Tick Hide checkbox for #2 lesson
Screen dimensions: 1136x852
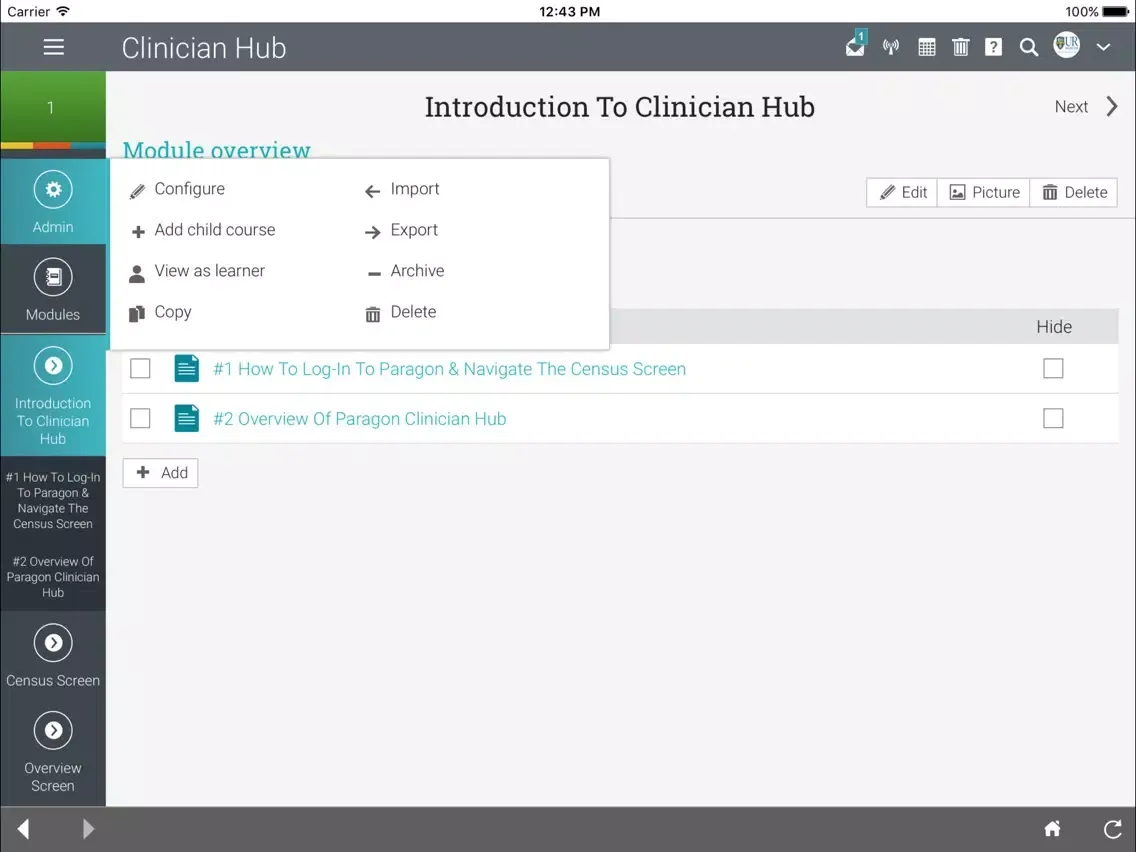pyautogui.click(x=1053, y=419)
